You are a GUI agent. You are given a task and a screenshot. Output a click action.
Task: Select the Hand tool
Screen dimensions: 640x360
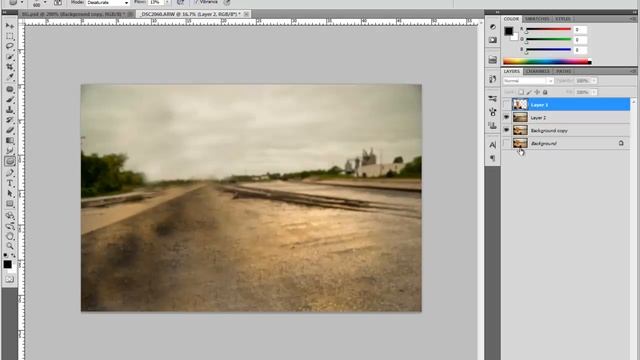[x=10, y=236]
